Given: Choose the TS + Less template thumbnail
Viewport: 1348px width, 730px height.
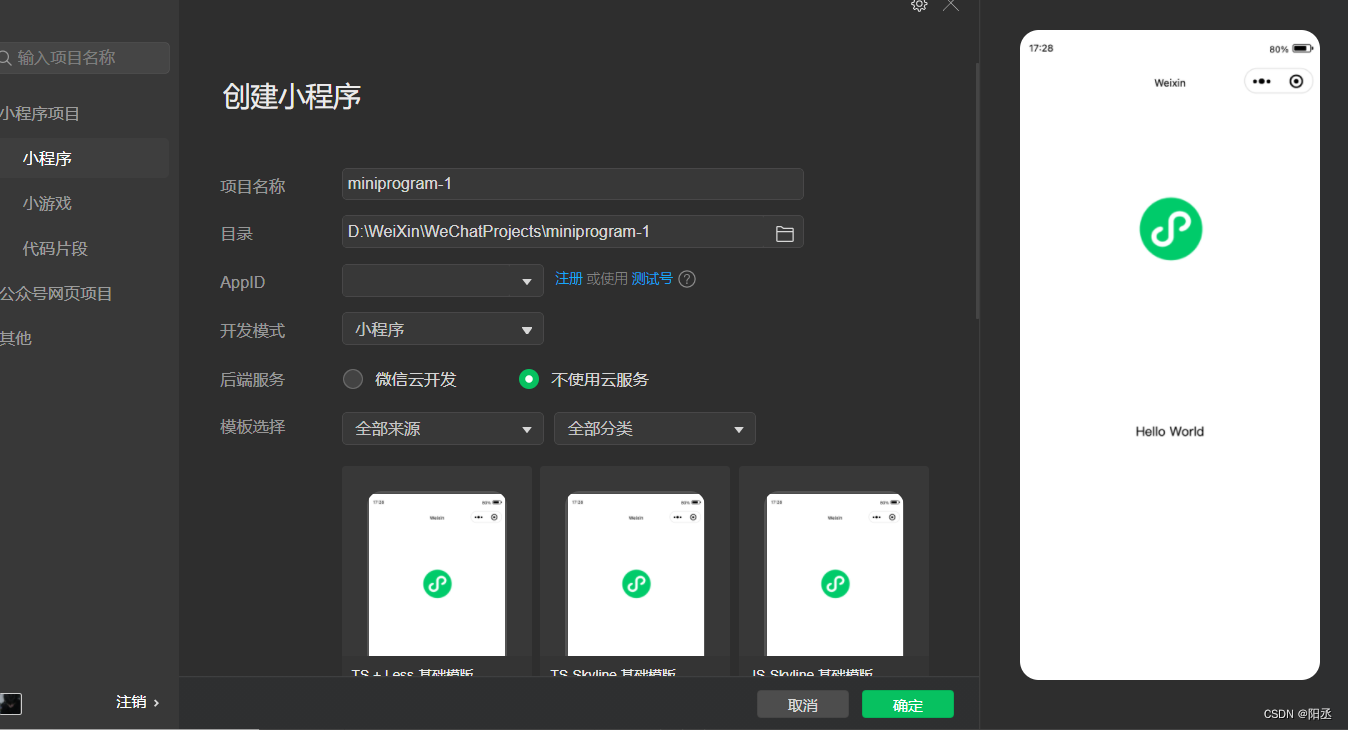Looking at the screenshot, I should tap(437, 570).
